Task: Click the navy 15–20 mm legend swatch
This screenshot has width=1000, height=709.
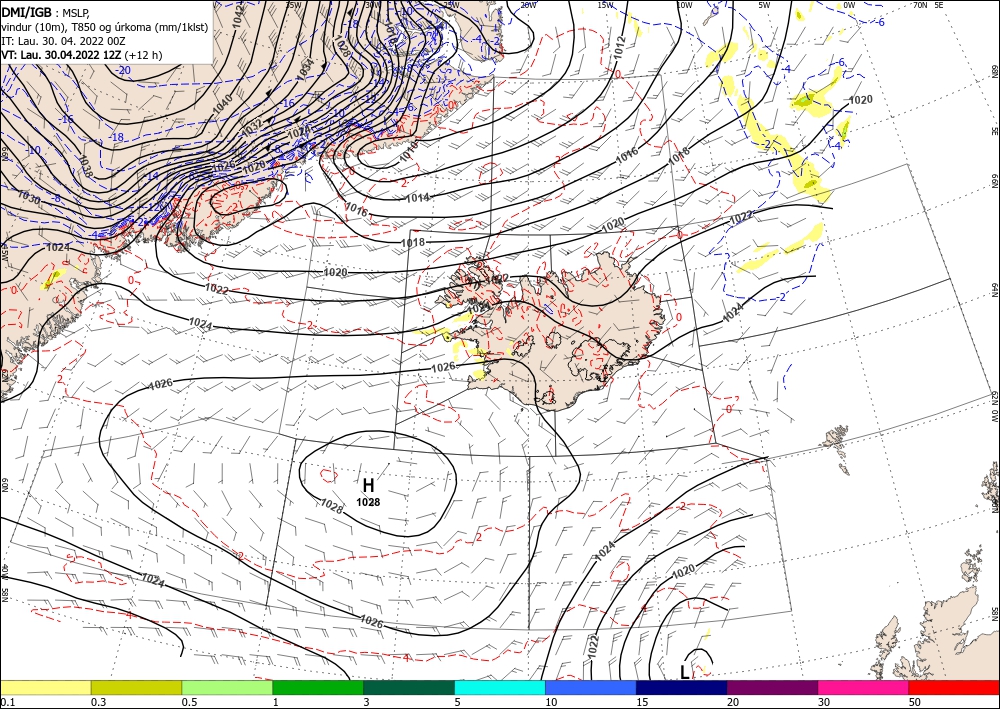Action: point(682,687)
